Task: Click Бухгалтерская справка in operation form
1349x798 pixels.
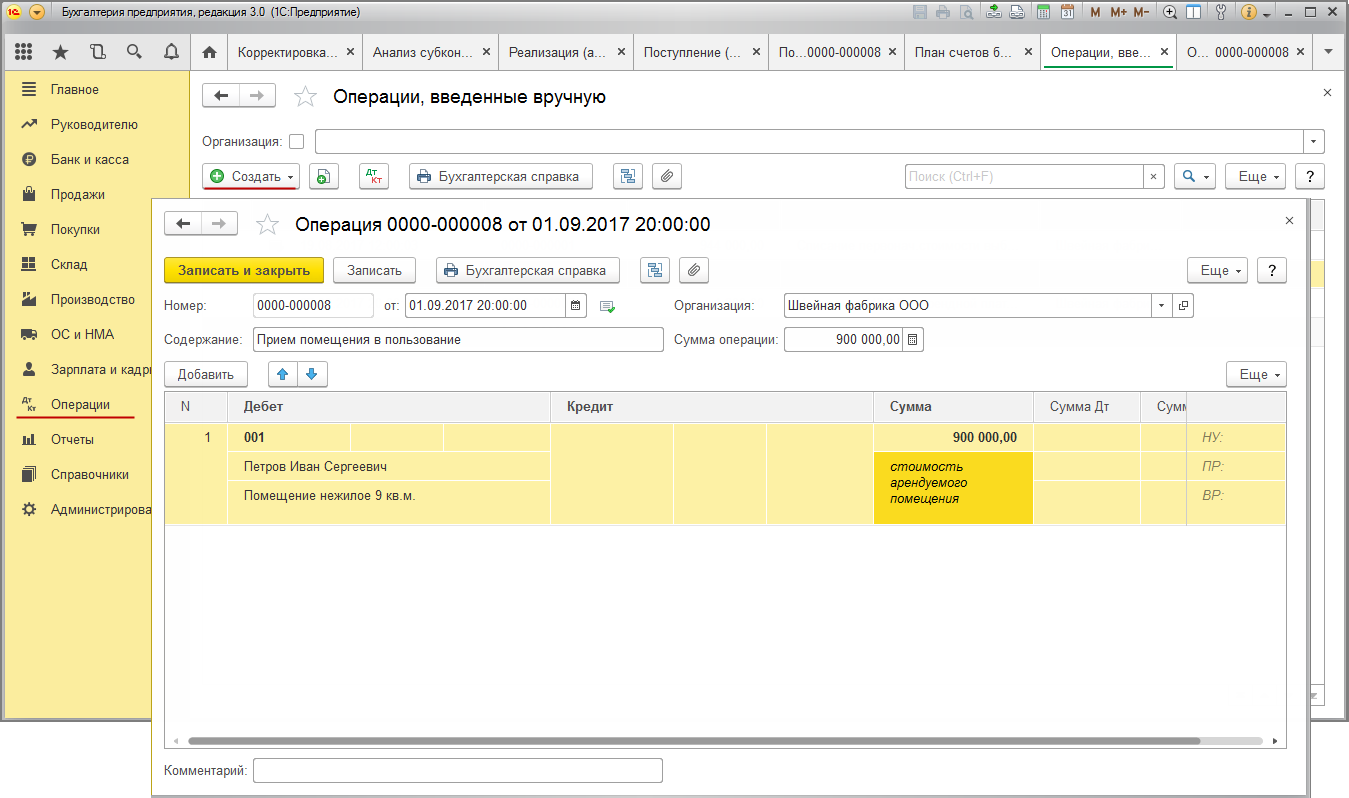Action: (x=528, y=270)
